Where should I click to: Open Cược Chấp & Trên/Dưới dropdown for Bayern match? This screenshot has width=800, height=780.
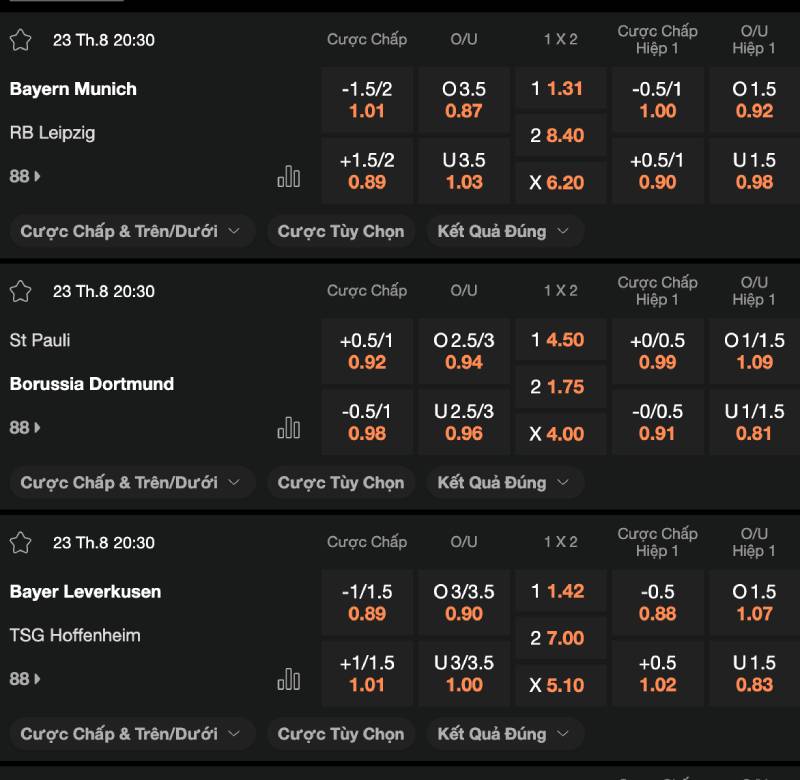(130, 231)
